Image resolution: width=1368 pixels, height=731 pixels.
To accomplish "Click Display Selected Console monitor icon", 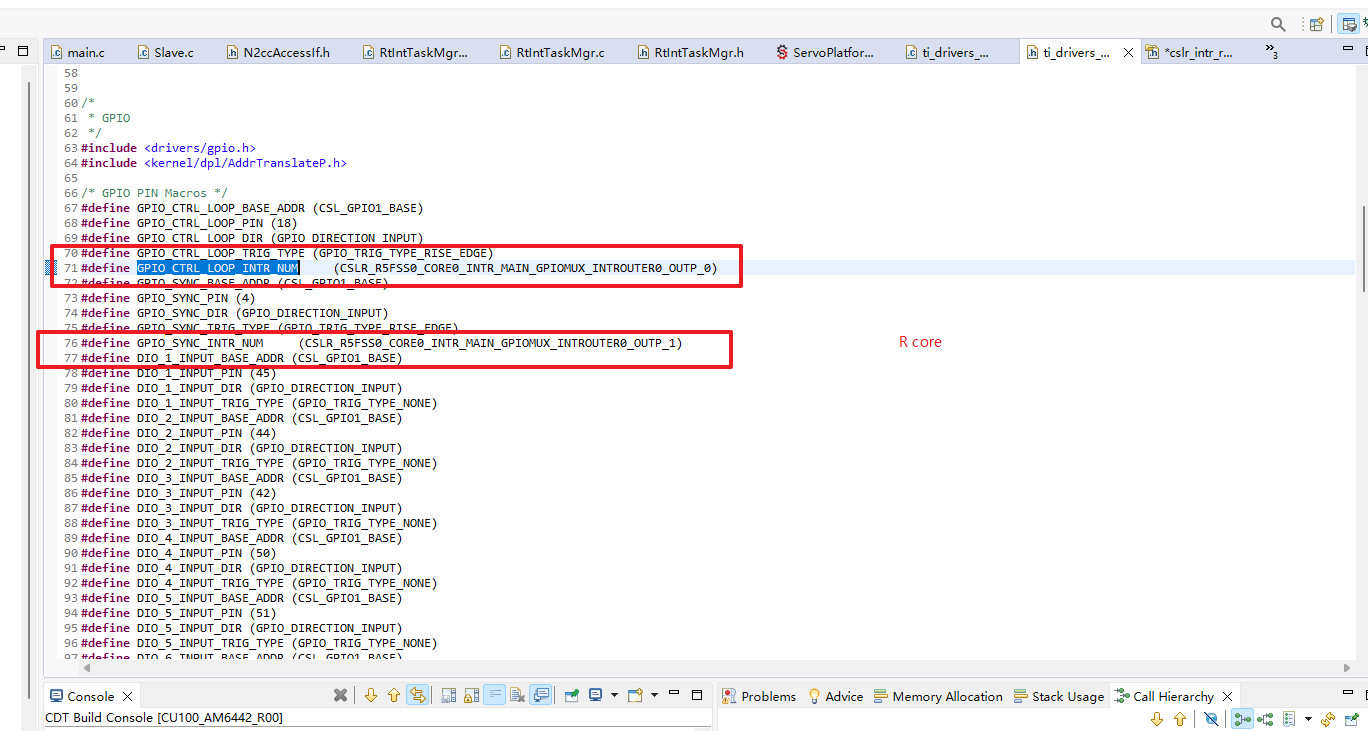I will (596, 696).
